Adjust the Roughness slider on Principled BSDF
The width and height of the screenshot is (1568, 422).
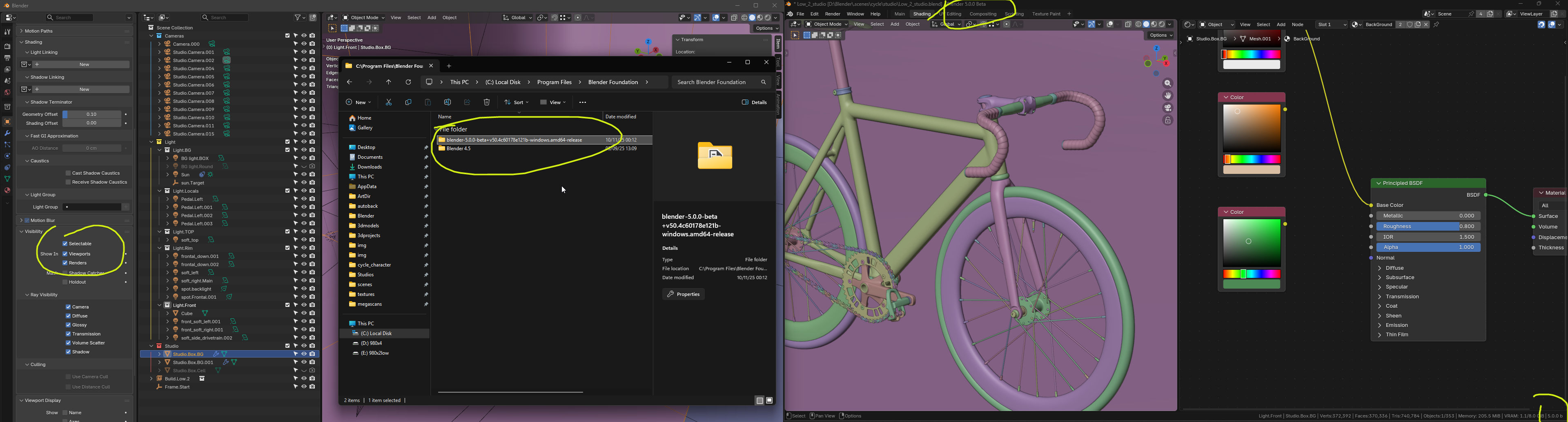point(1428,227)
